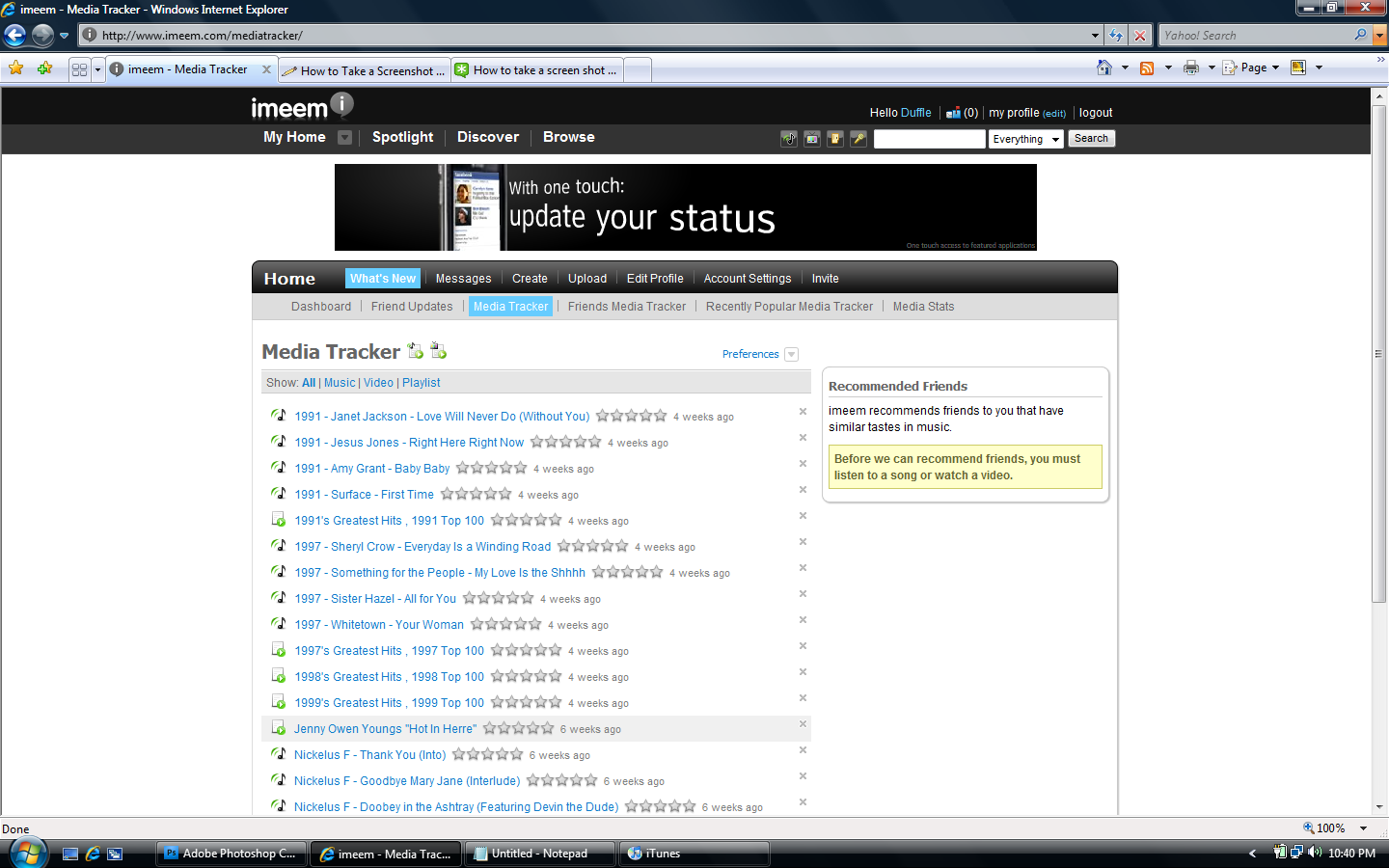This screenshot has height=868, width=1389.
Task: Click the playlist icon beside 1991's Greatest Hits
Action: pos(279,520)
